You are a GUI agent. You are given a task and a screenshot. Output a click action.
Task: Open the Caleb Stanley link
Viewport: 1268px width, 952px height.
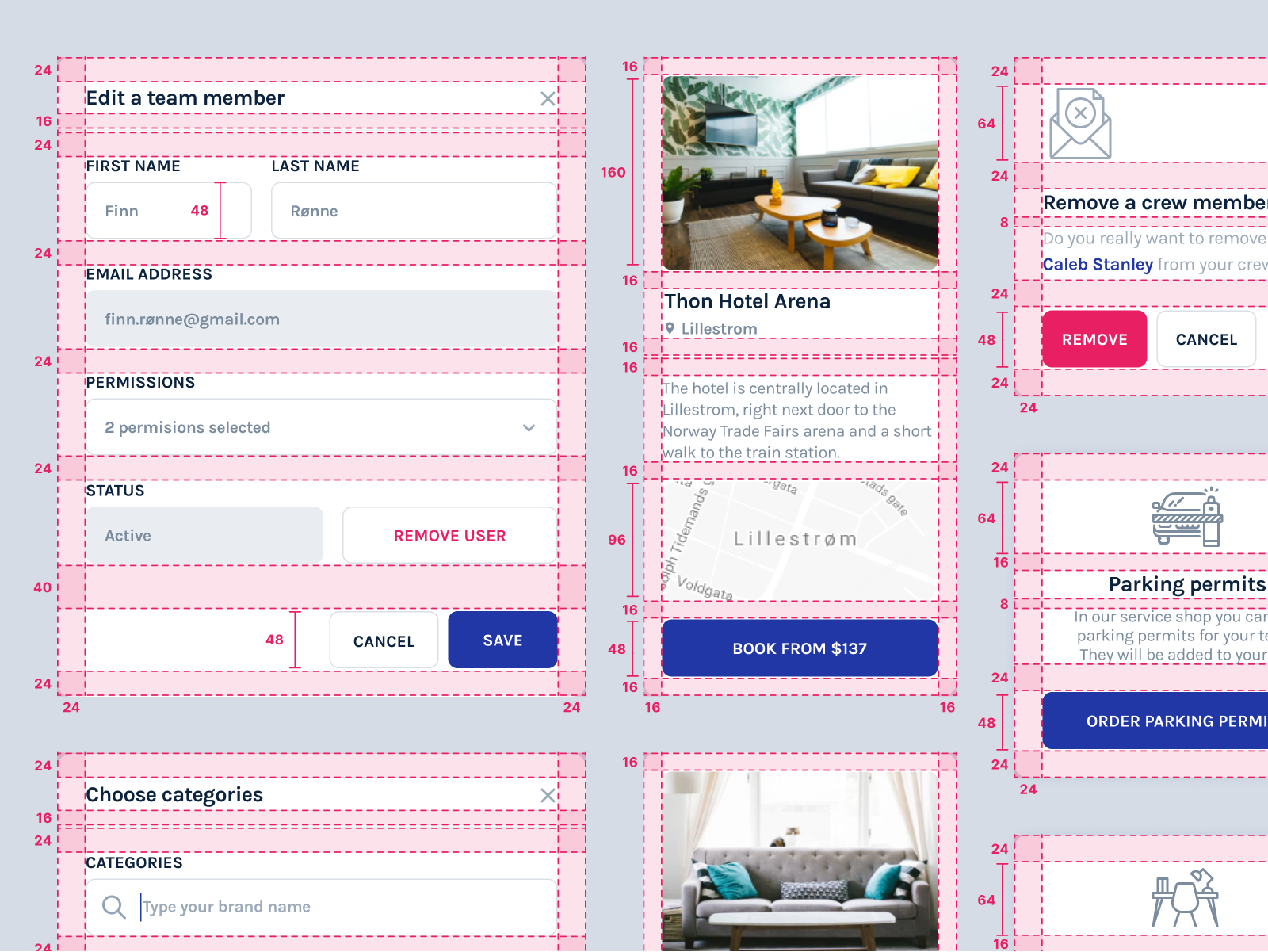pos(1098,264)
